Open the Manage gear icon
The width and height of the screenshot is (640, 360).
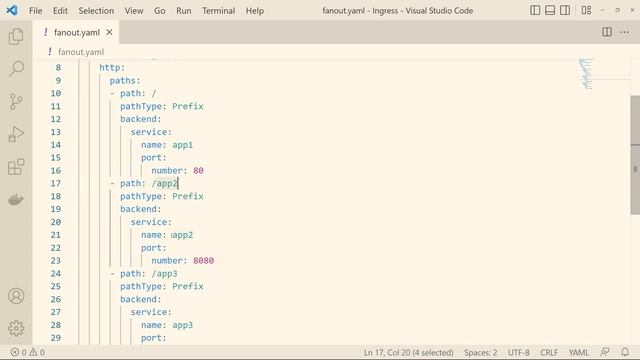(x=16, y=328)
